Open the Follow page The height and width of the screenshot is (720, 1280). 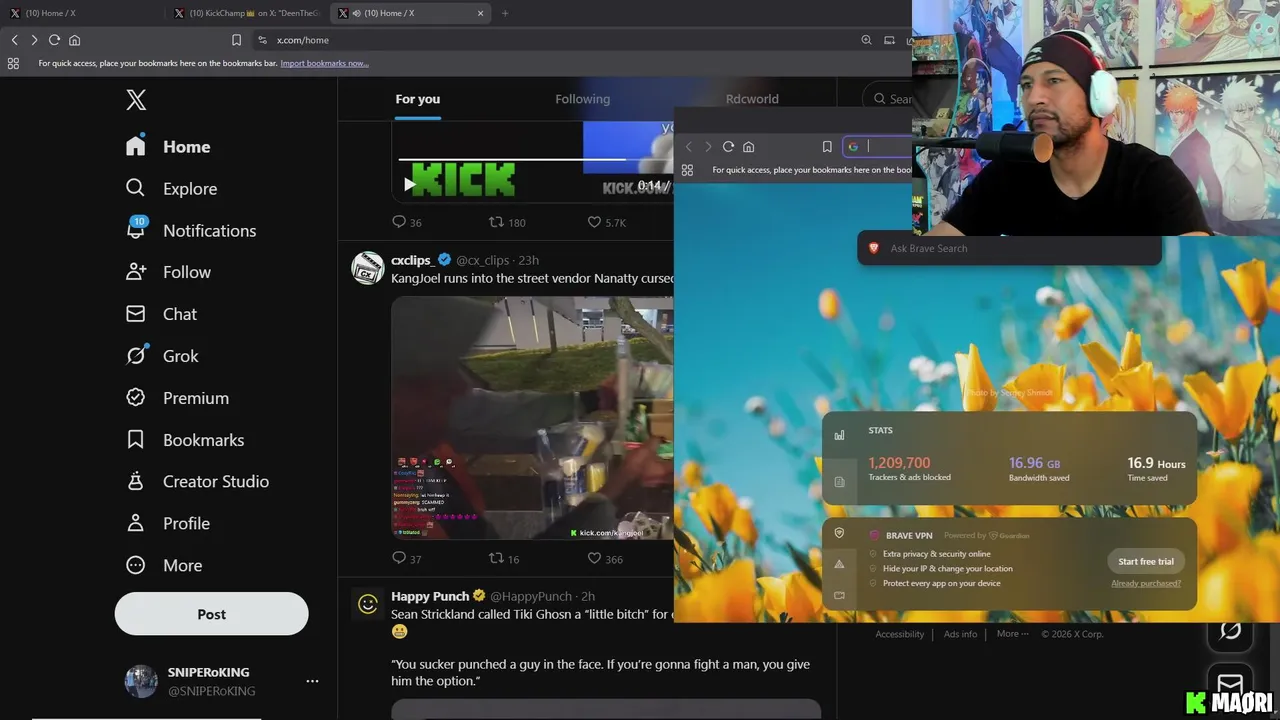point(168,272)
